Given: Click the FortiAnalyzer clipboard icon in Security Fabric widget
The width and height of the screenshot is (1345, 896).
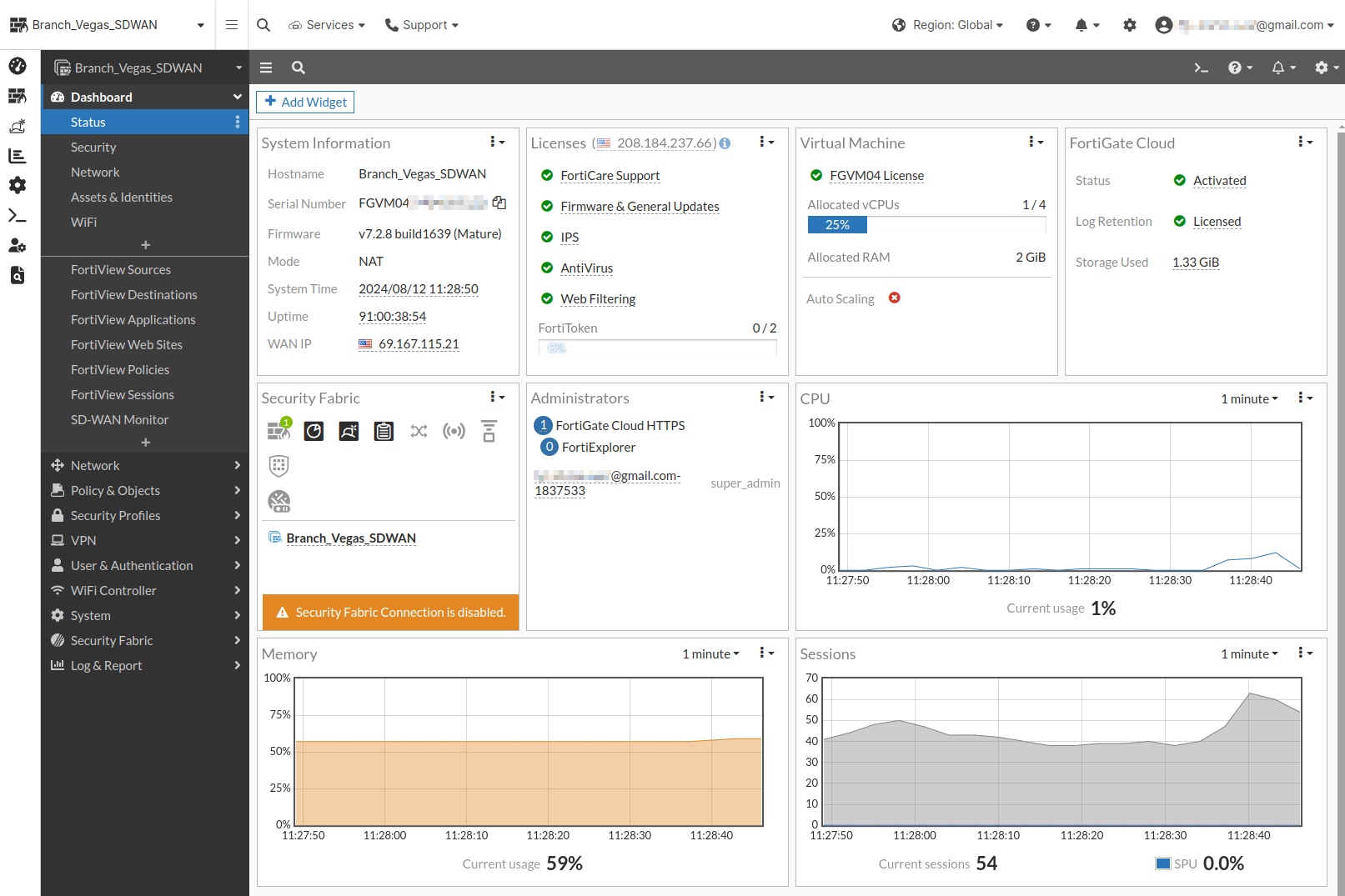Looking at the screenshot, I should [x=384, y=431].
